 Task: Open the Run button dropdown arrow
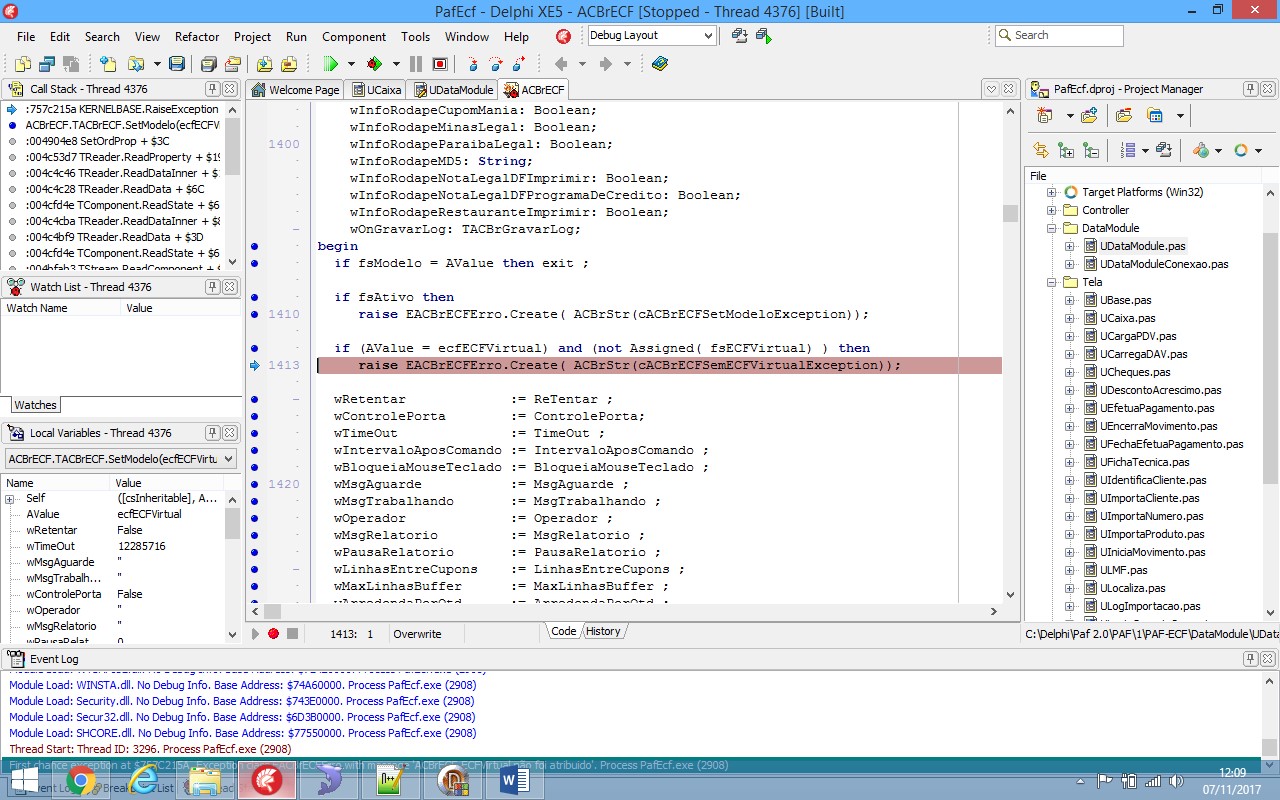pyautogui.click(x=351, y=64)
